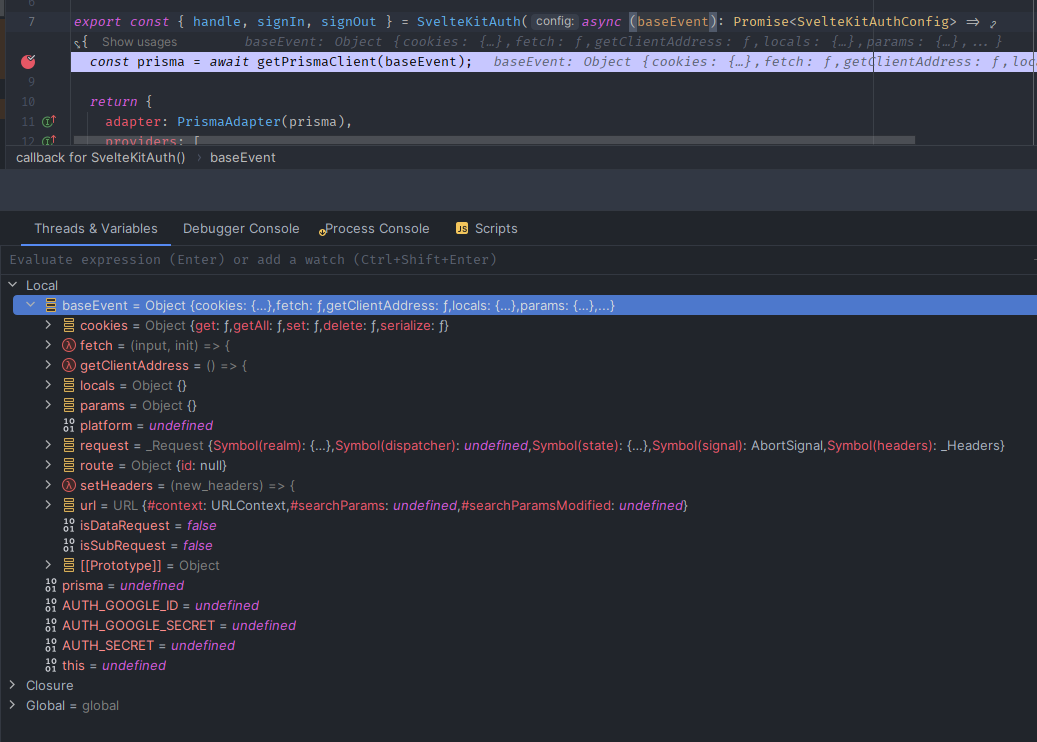Click the object icon next to cookies
Image resolution: width=1037 pixels, height=742 pixels.
[x=69, y=325]
